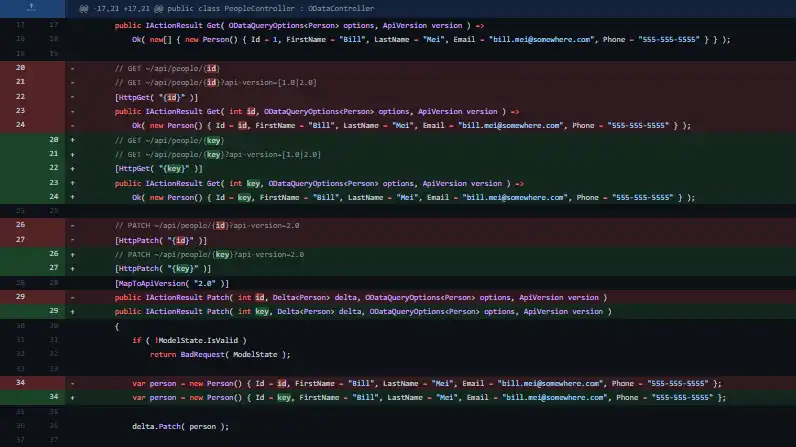This screenshot has height=447, width=796.
Task: Click 'if ( !ModelState.IsValid )' statement
Action: click(189, 340)
